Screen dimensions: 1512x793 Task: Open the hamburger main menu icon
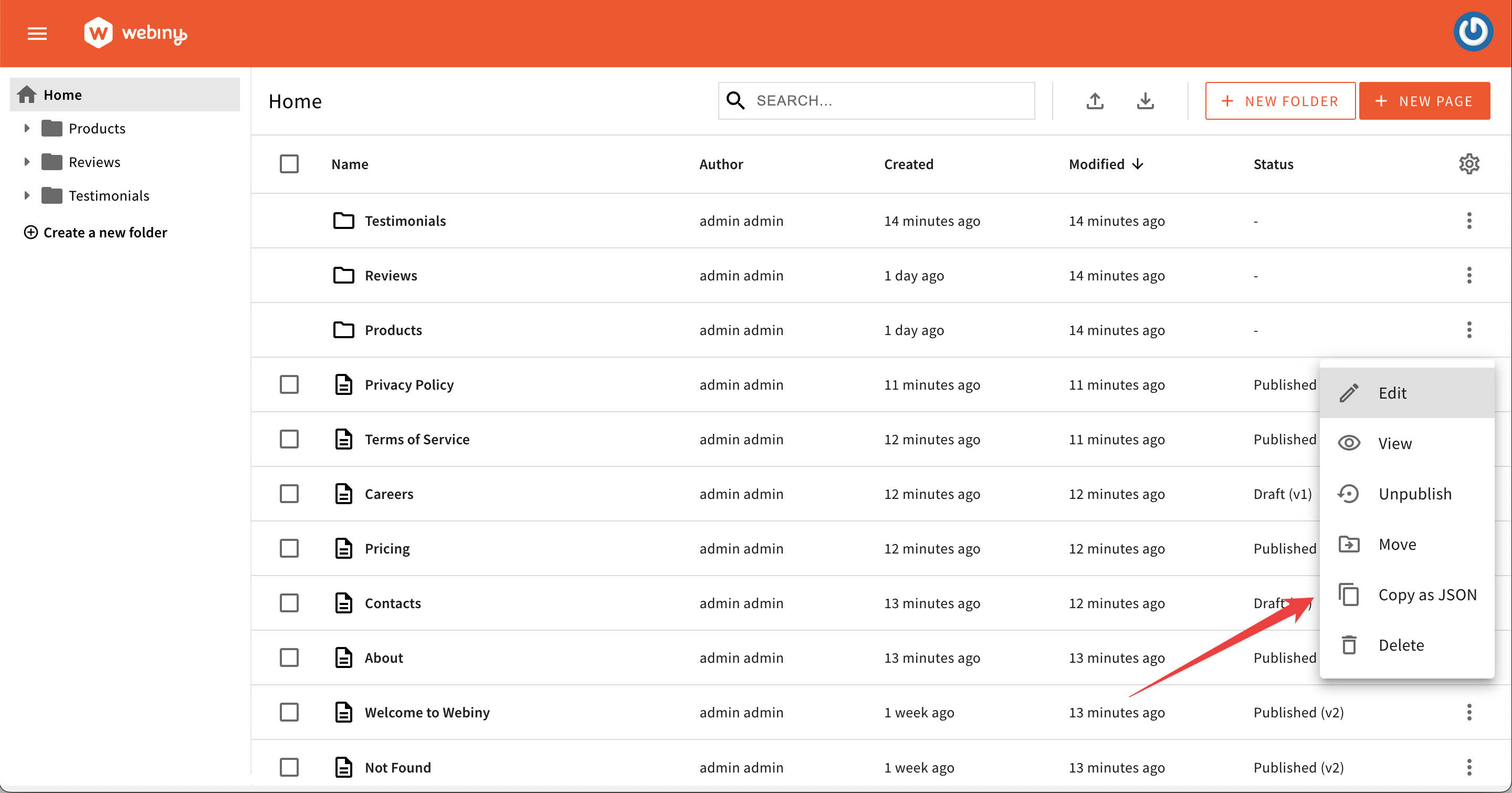pos(37,34)
